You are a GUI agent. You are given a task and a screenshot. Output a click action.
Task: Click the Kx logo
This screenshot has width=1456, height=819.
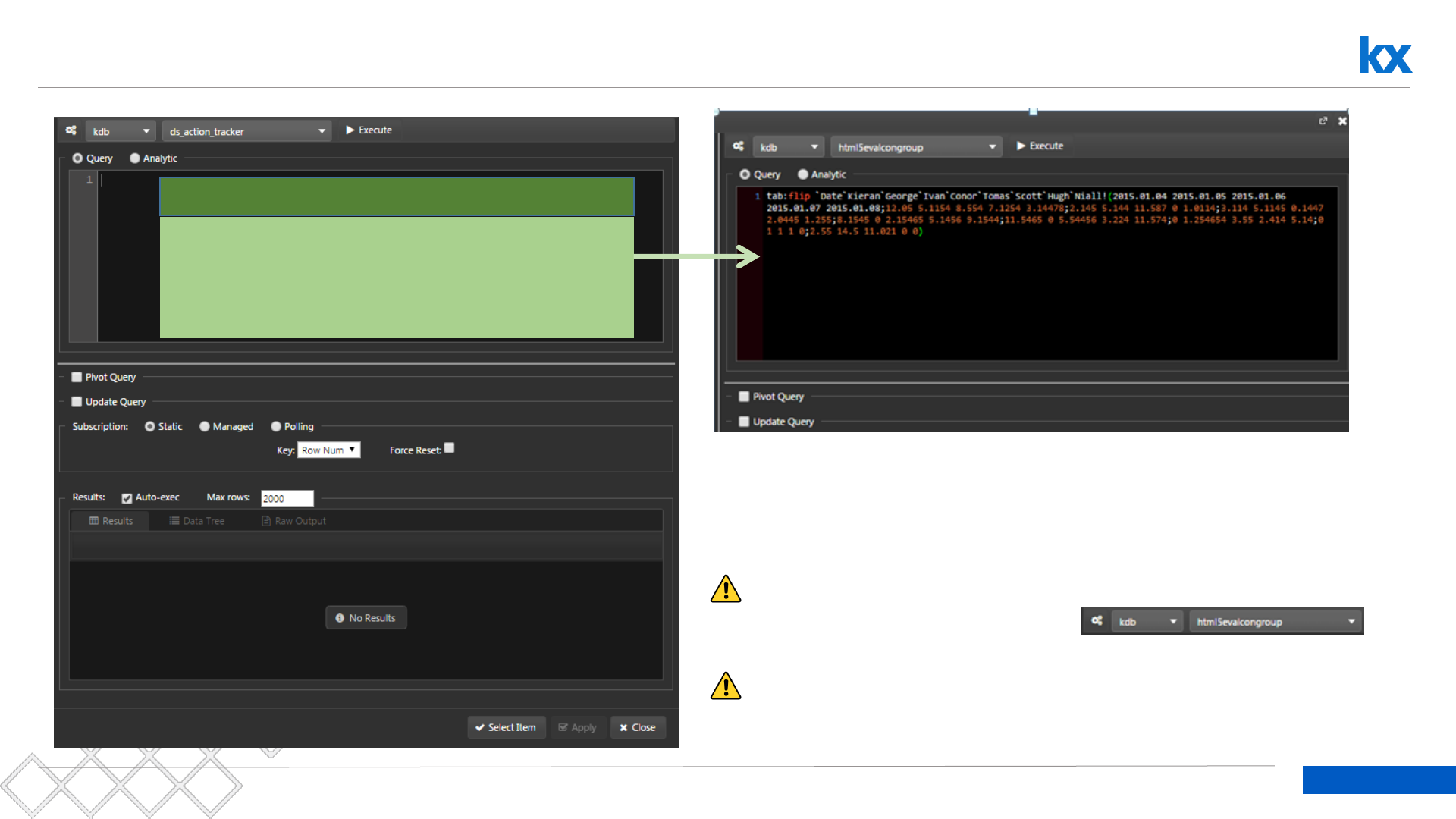(1385, 55)
